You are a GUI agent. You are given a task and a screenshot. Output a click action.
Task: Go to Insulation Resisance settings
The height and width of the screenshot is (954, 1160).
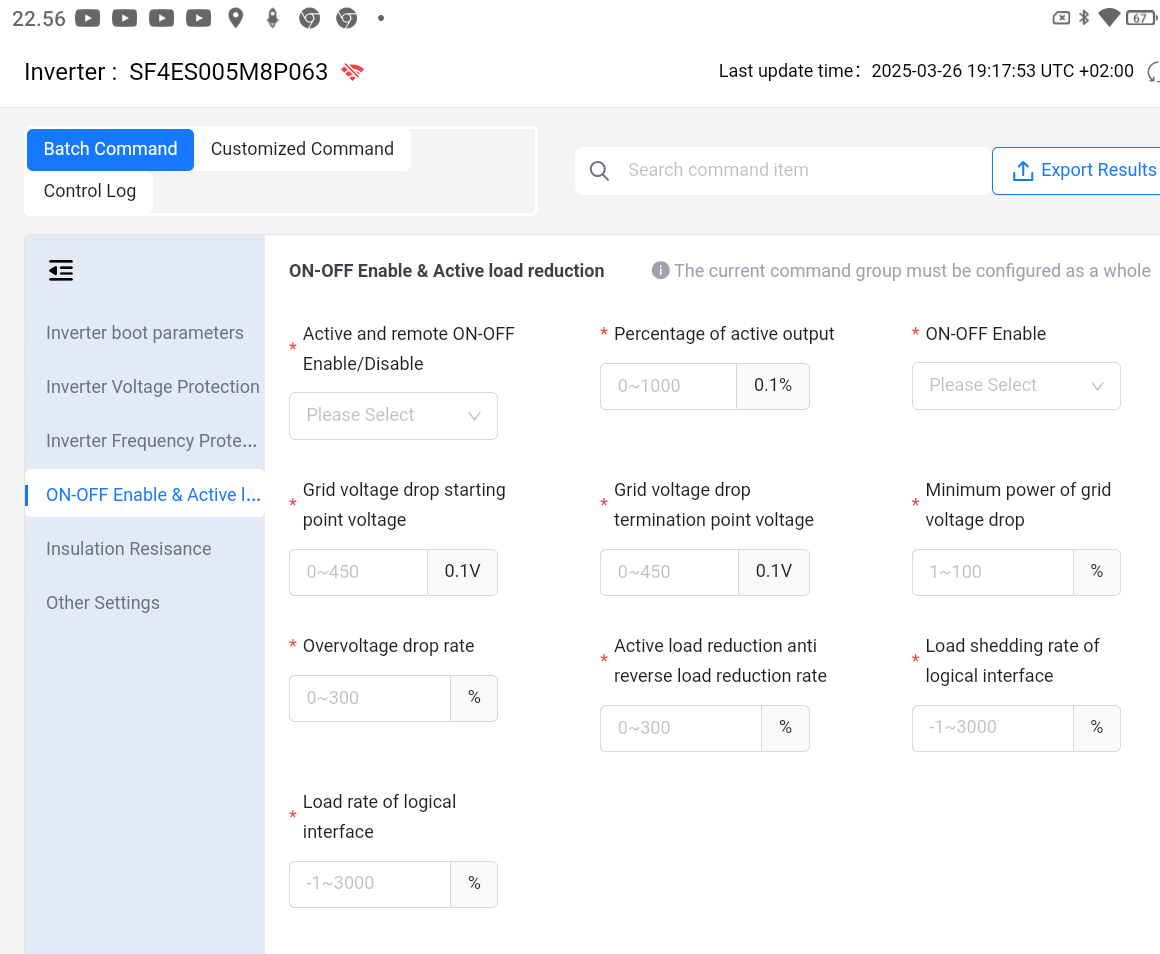pyautogui.click(x=129, y=549)
